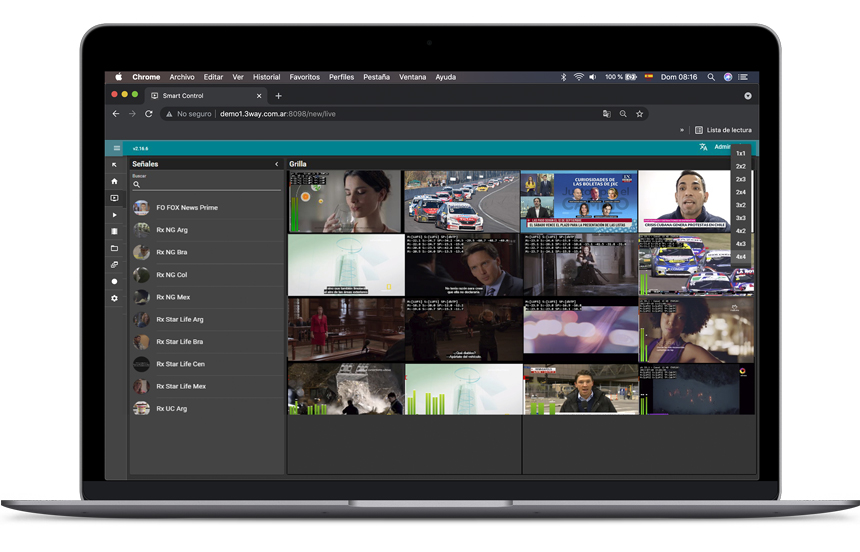Click the race cars video thumbnail

point(462,201)
